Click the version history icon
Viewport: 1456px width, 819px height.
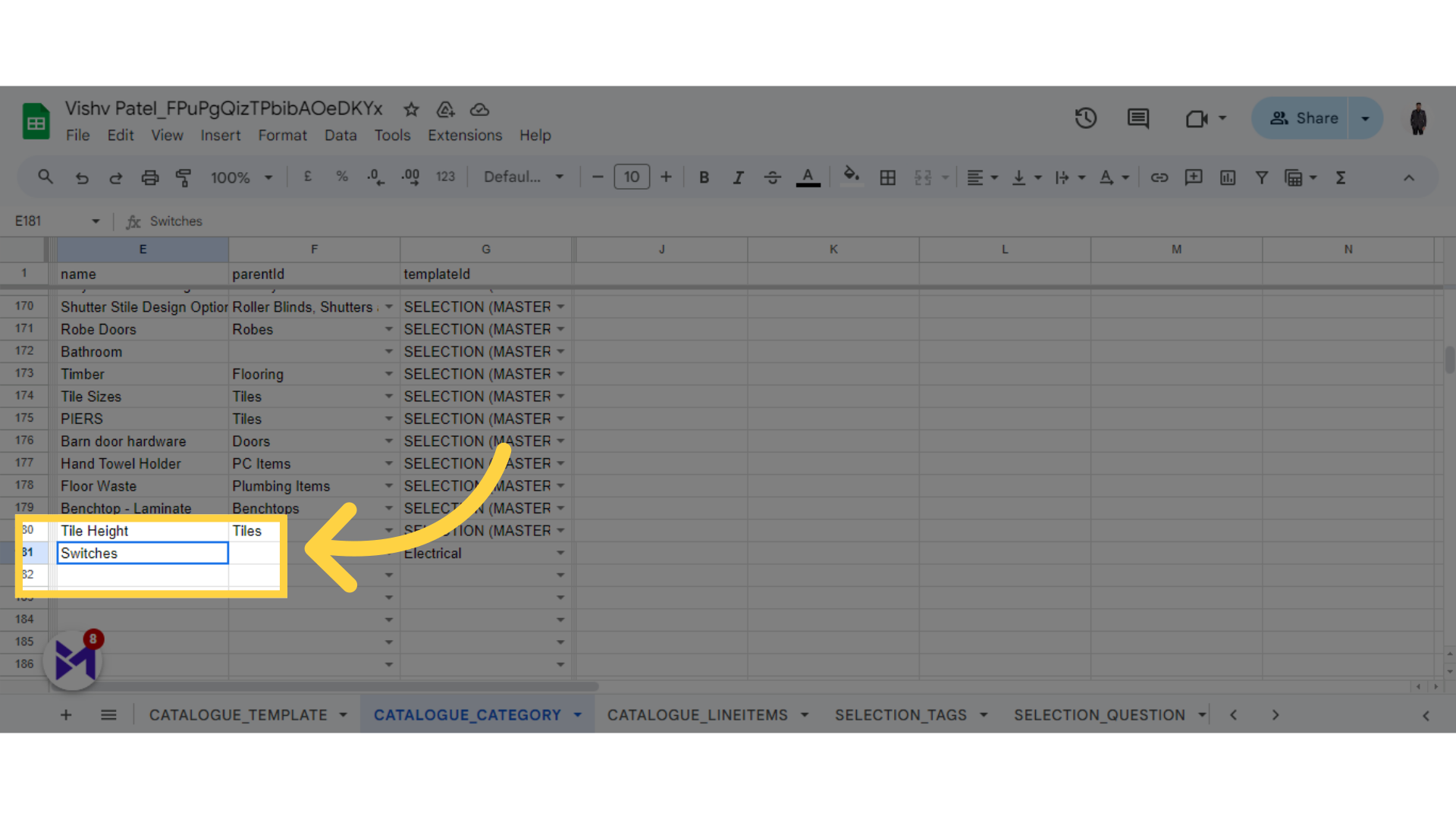coord(1086,118)
